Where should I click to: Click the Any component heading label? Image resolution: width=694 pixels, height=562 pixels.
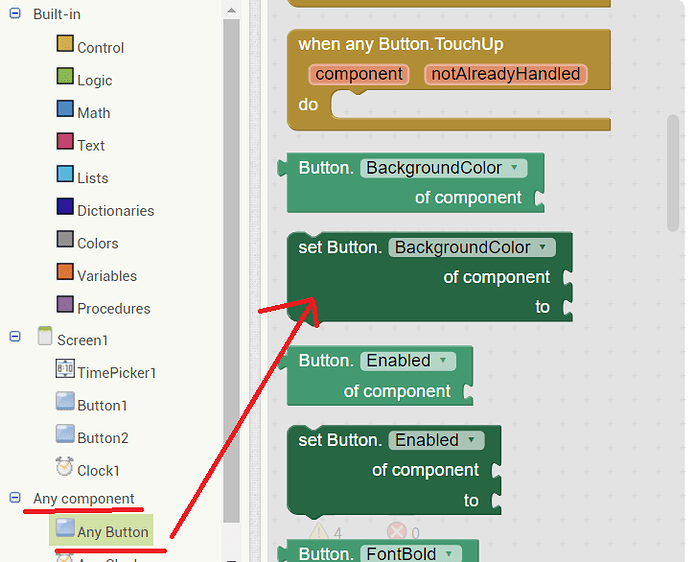tap(83, 499)
